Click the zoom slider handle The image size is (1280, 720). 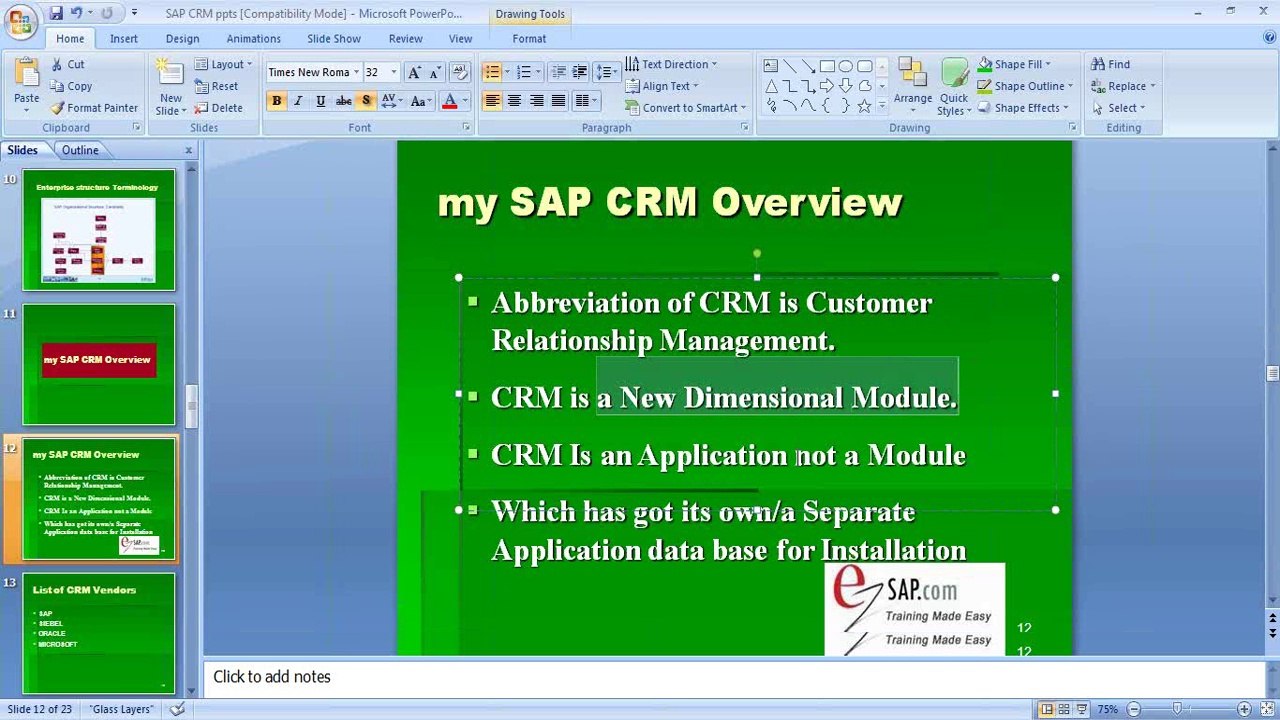click(x=1177, y=709)
